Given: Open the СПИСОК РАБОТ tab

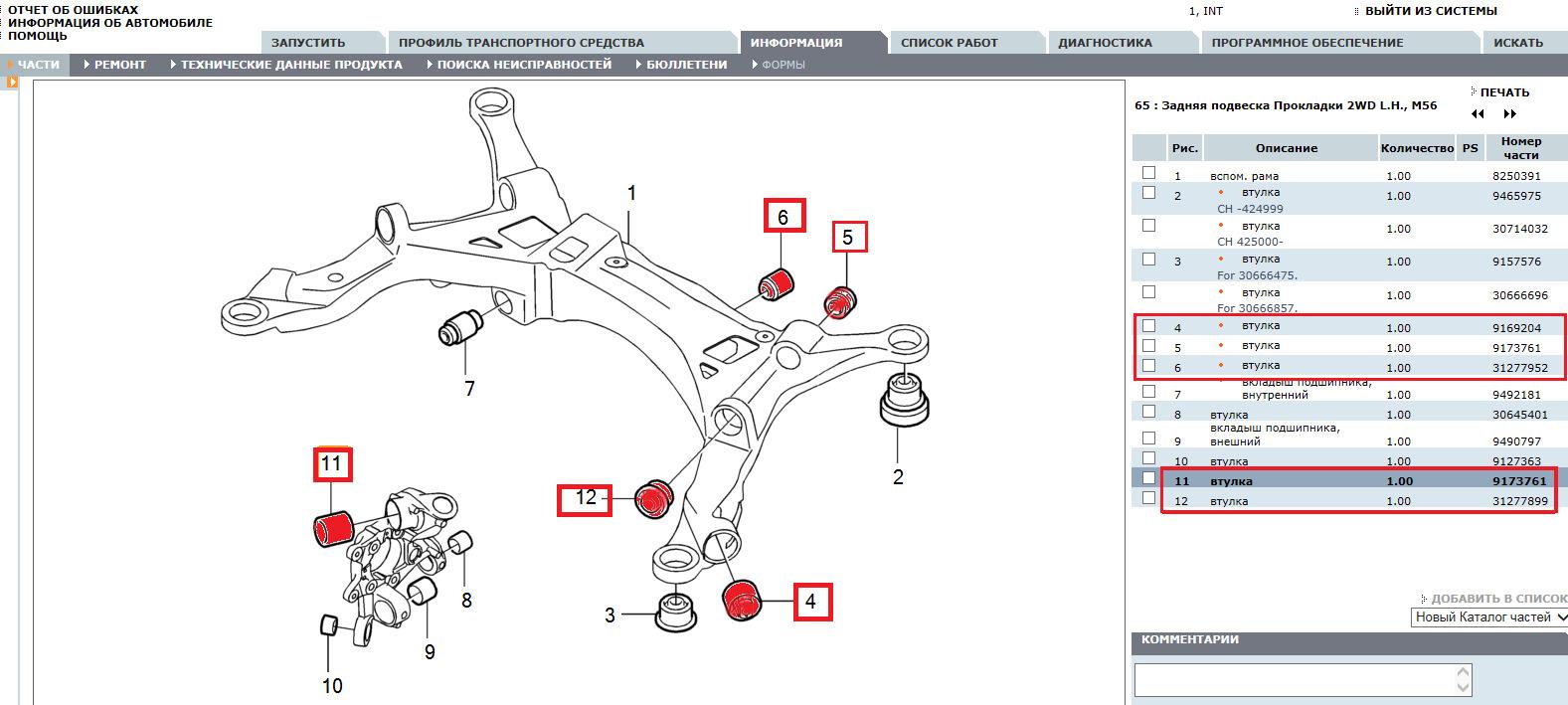Looking at the screenshot, I should pyautogui.click(x=949, y=43).
